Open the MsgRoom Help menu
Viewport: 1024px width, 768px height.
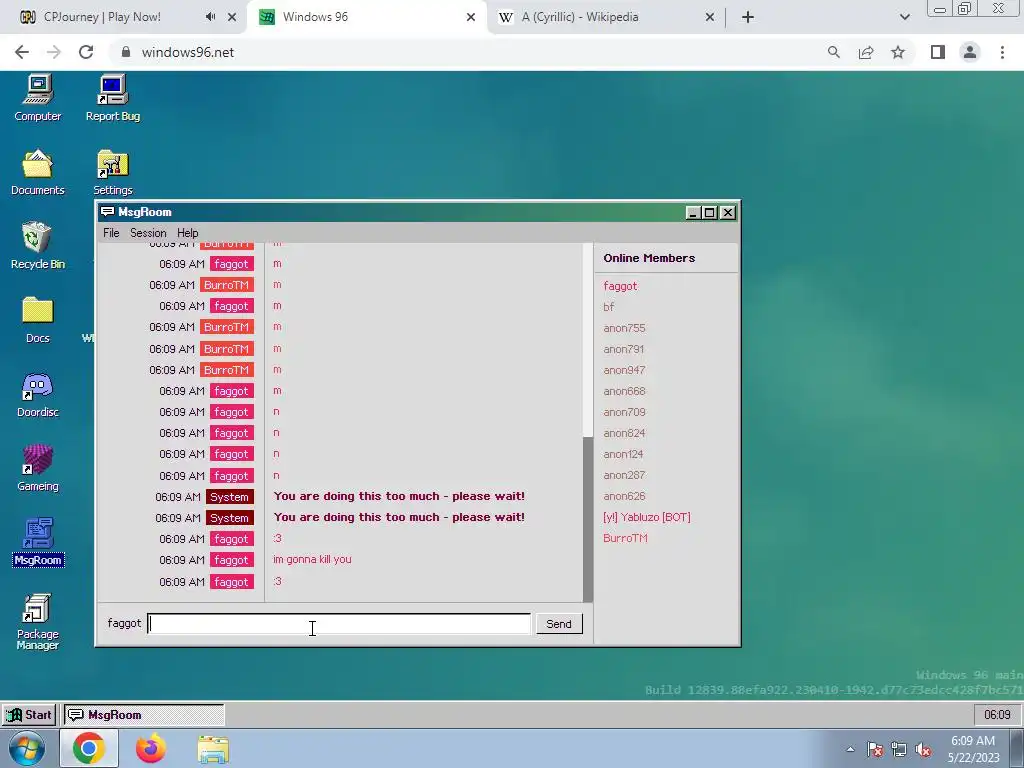pyautogui.click(x=187, y=233)
